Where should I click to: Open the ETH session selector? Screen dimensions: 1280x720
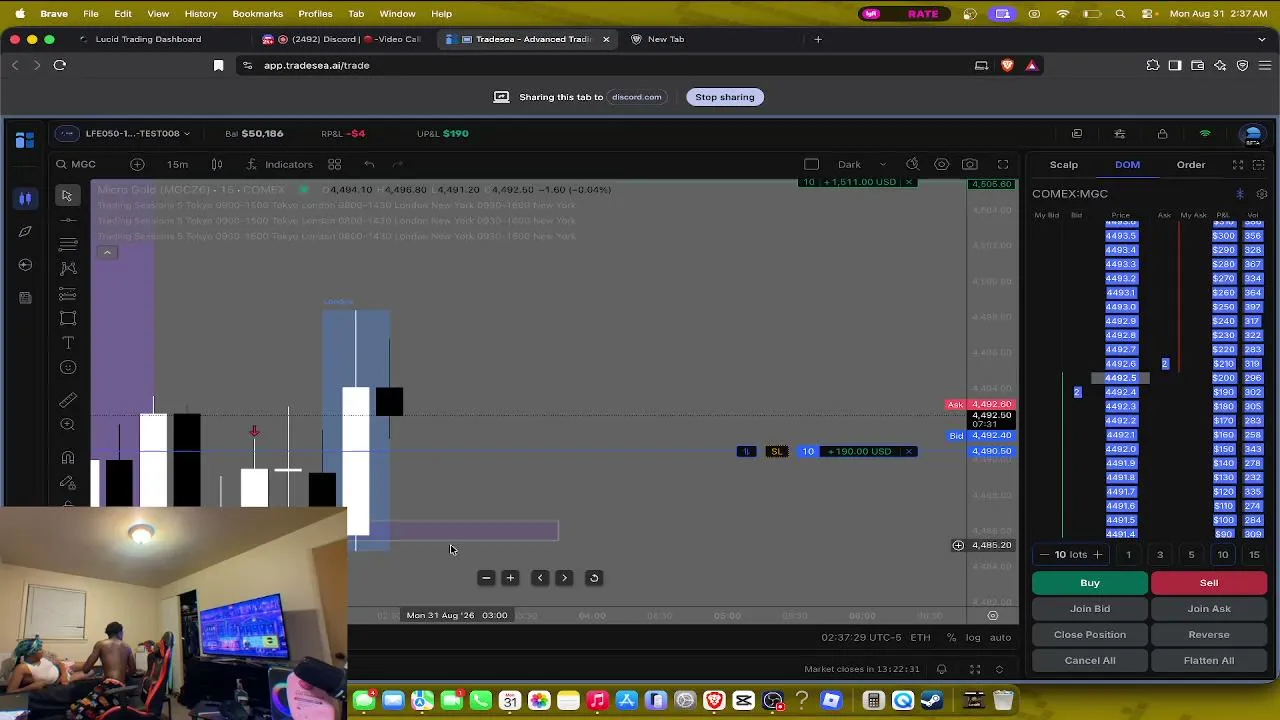(x=920, y=637)
